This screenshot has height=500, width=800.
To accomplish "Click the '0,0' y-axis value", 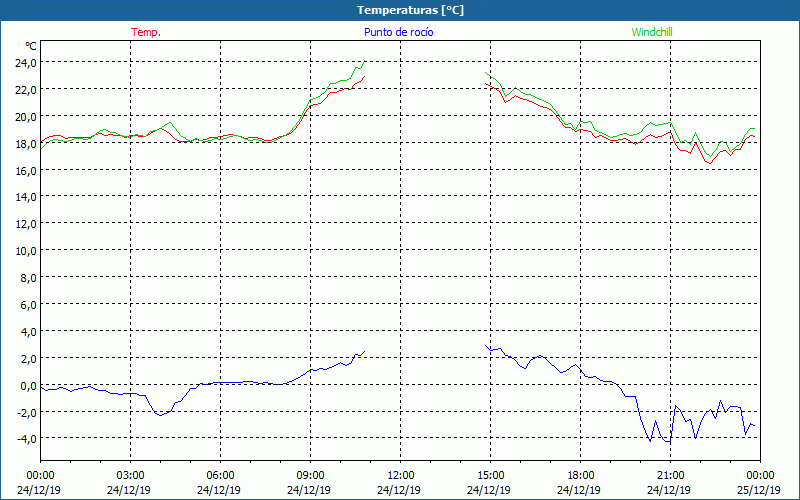I will [29, 386].
